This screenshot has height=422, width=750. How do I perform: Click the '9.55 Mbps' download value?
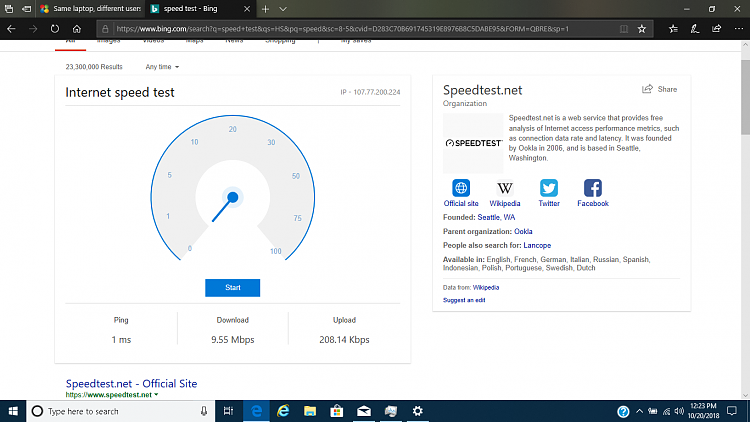pos(233,340)
